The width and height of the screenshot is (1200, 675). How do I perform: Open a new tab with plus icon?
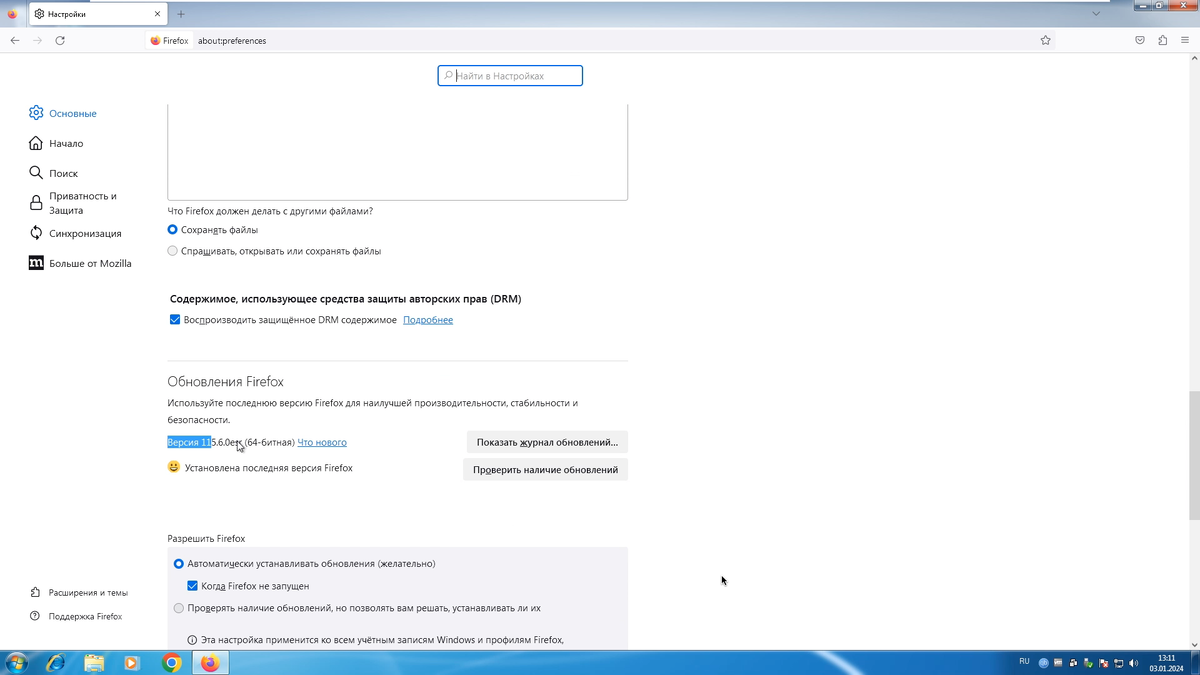[x=180, y=14]
